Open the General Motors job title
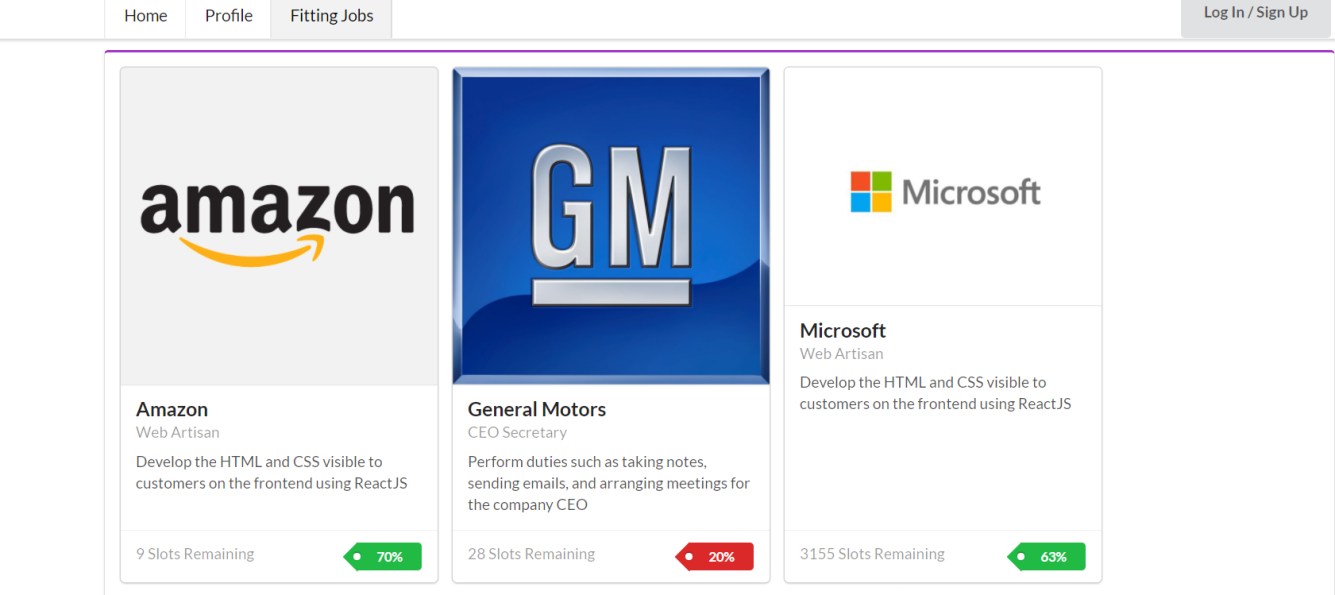The height and width of the screenshot is (595, 1335). point(537,409)
